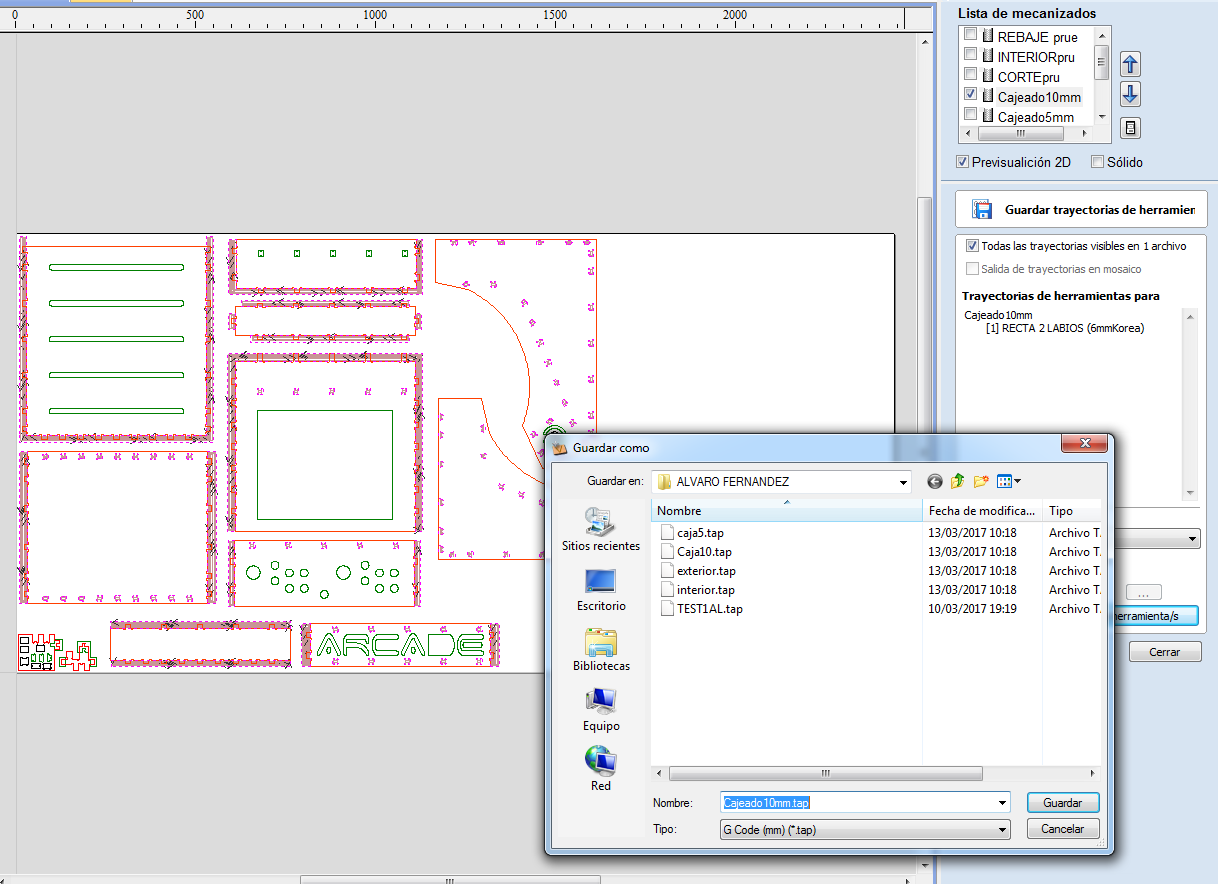Screen dimensions: 1218x884
Task: Open Bibliotecas shortcut in save dialog
Action: (600, 650)
